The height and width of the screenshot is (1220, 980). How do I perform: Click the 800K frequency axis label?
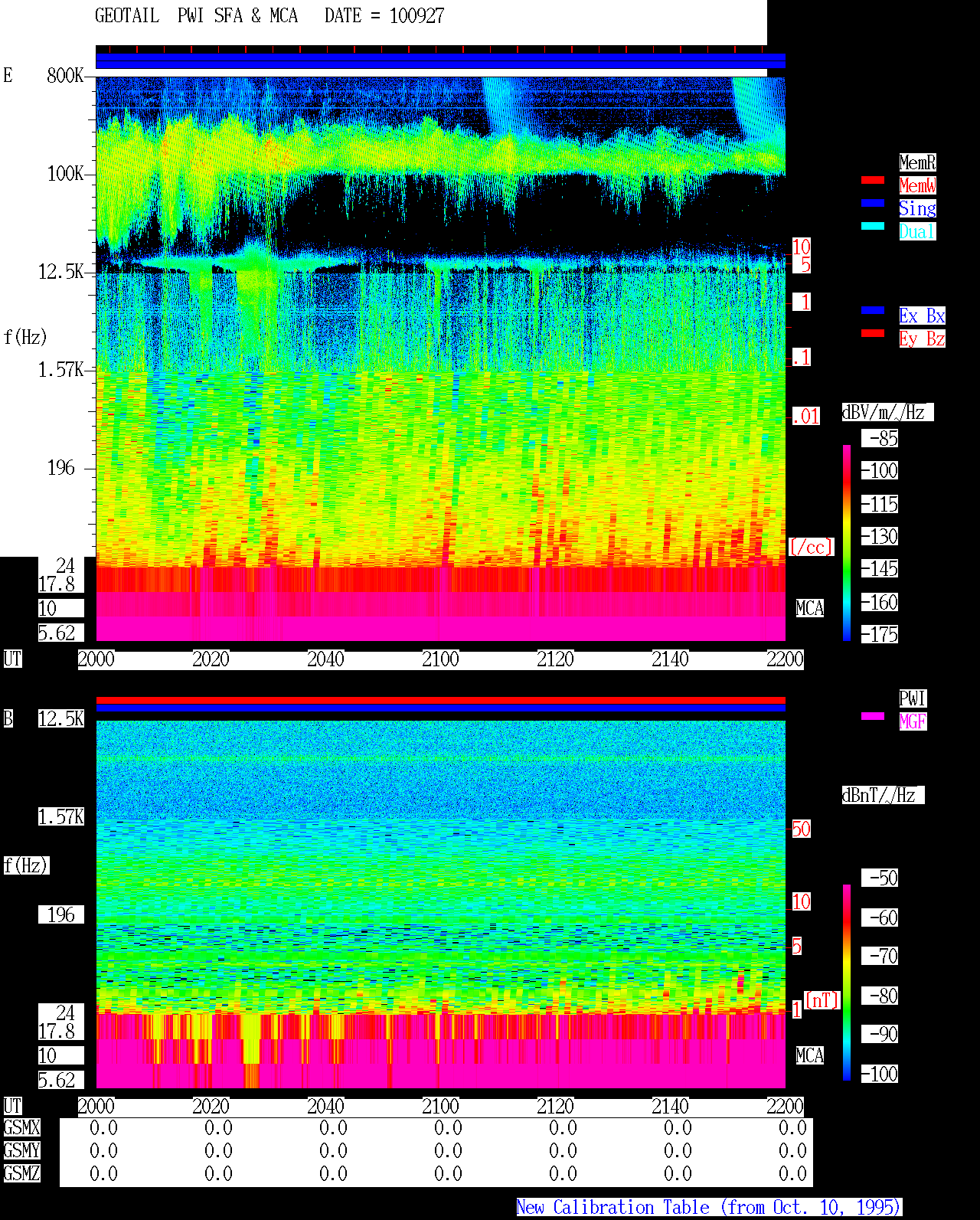coord(65,75)
